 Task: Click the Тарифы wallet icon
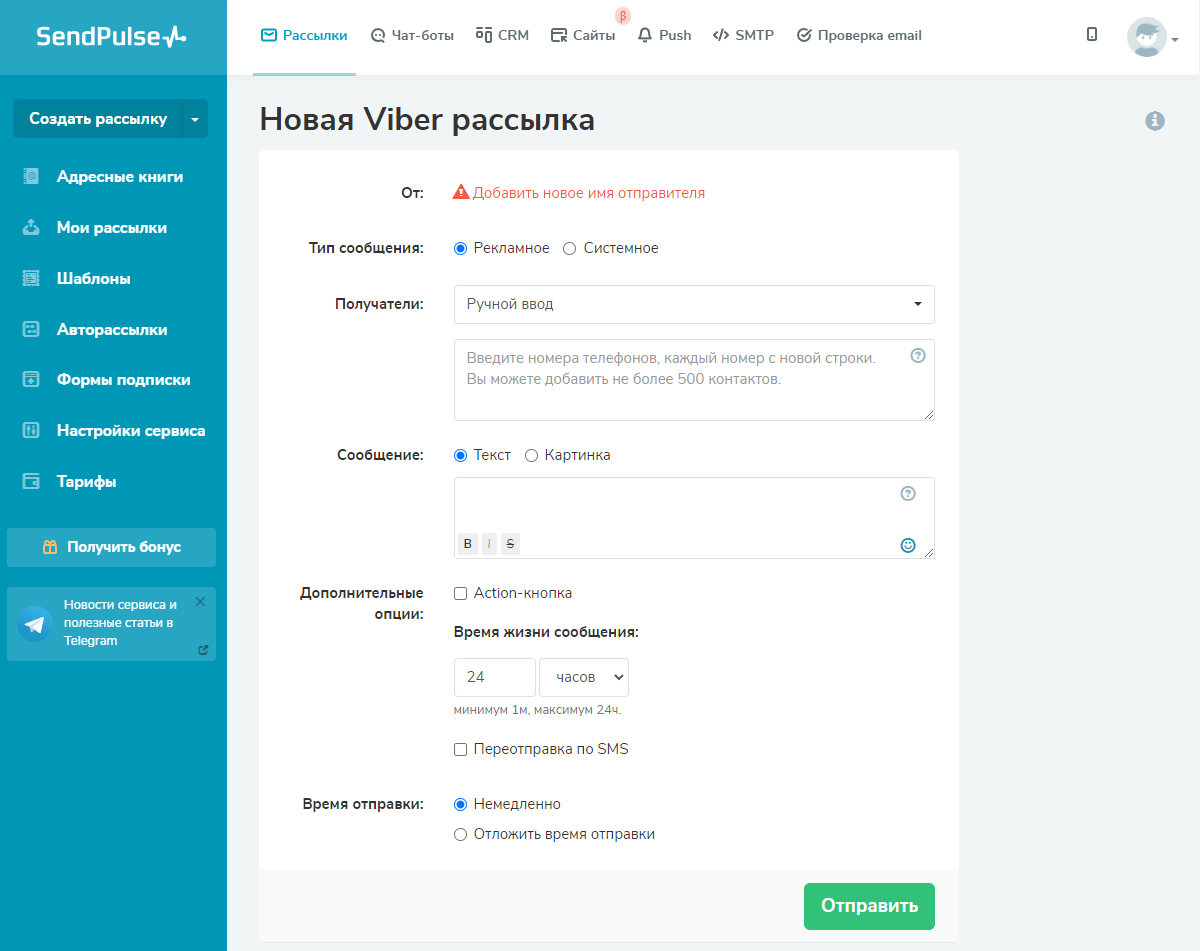(x=31, y=482)
